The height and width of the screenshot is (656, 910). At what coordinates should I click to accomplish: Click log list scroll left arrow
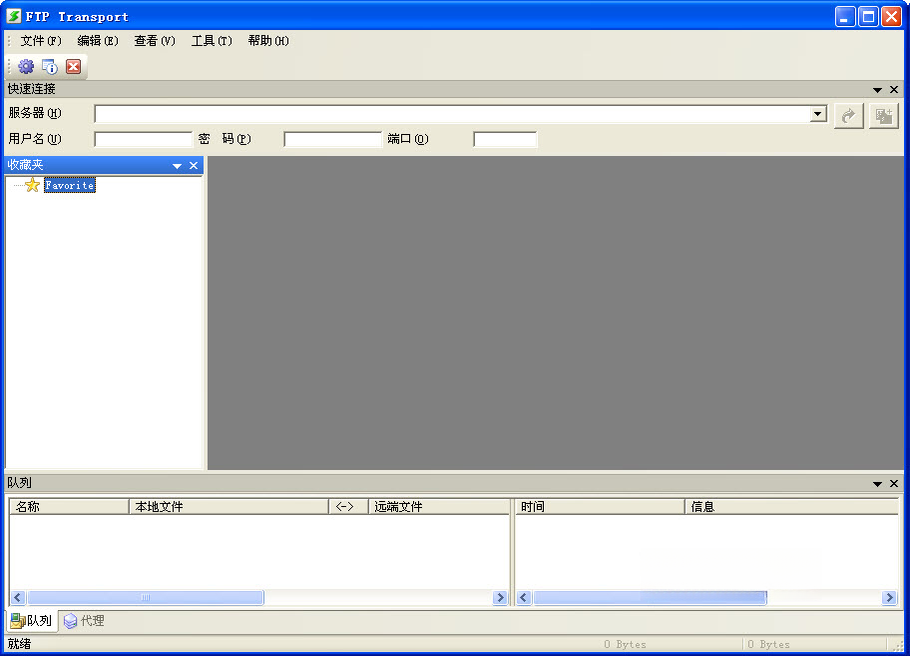[x=524, y=597]
